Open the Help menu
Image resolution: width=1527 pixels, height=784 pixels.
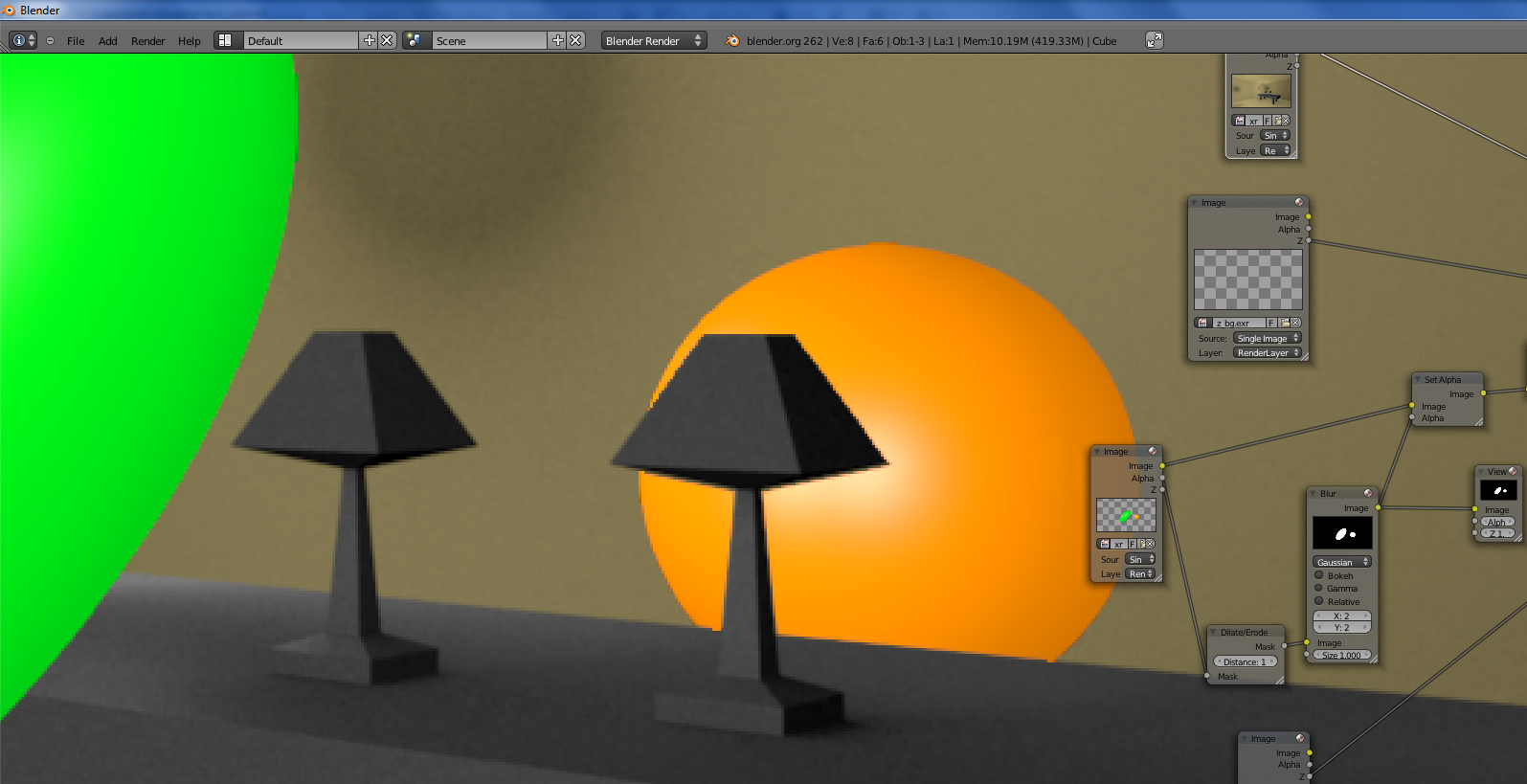(x=190, y=41)
